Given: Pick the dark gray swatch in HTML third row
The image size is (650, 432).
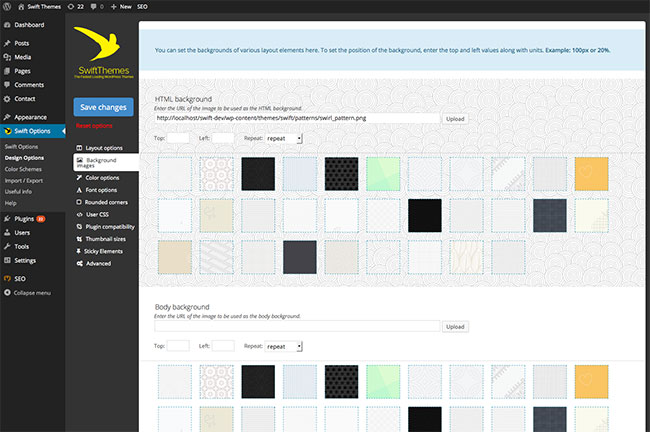Looking at the screenshot, I should tap(300, 257).
